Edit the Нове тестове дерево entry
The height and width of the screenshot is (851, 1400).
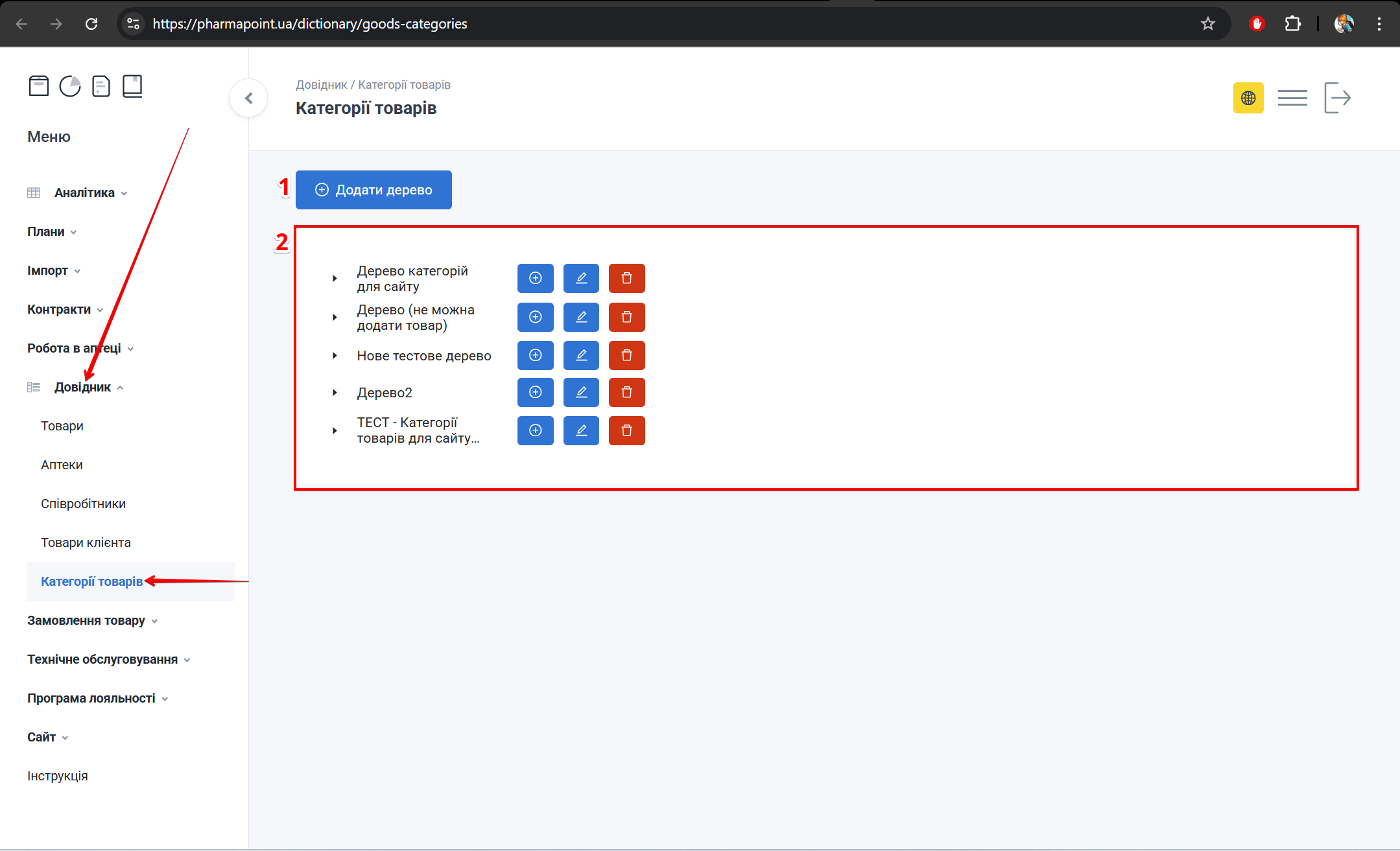(x=581, y=355)
